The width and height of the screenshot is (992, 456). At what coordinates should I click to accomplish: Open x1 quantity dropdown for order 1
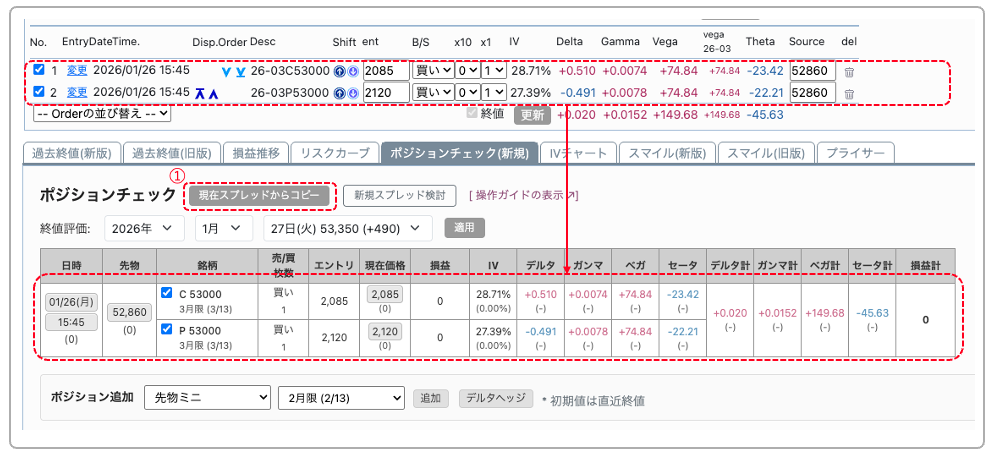click(x=494, y=71)
